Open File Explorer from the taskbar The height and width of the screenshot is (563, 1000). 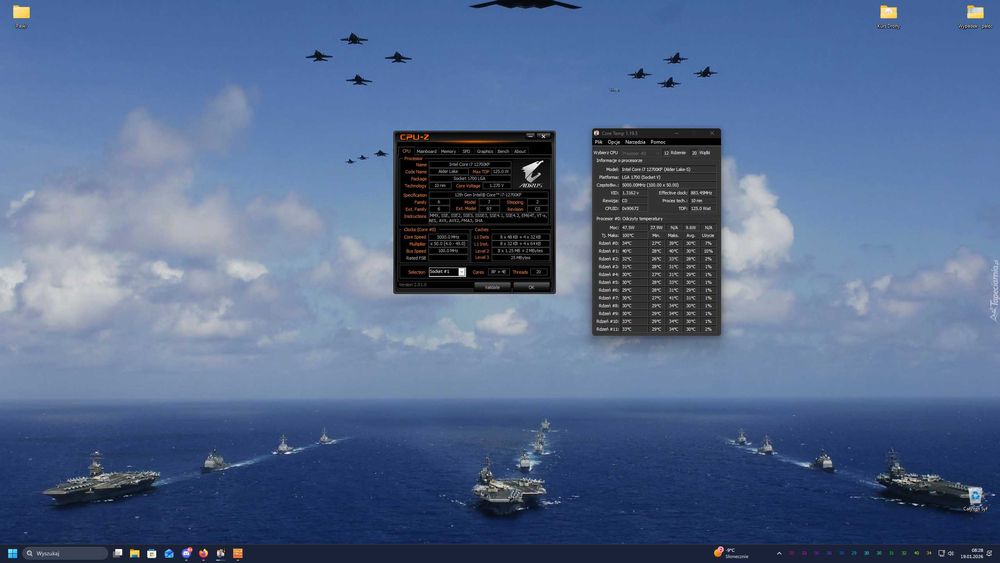point(135,553)
